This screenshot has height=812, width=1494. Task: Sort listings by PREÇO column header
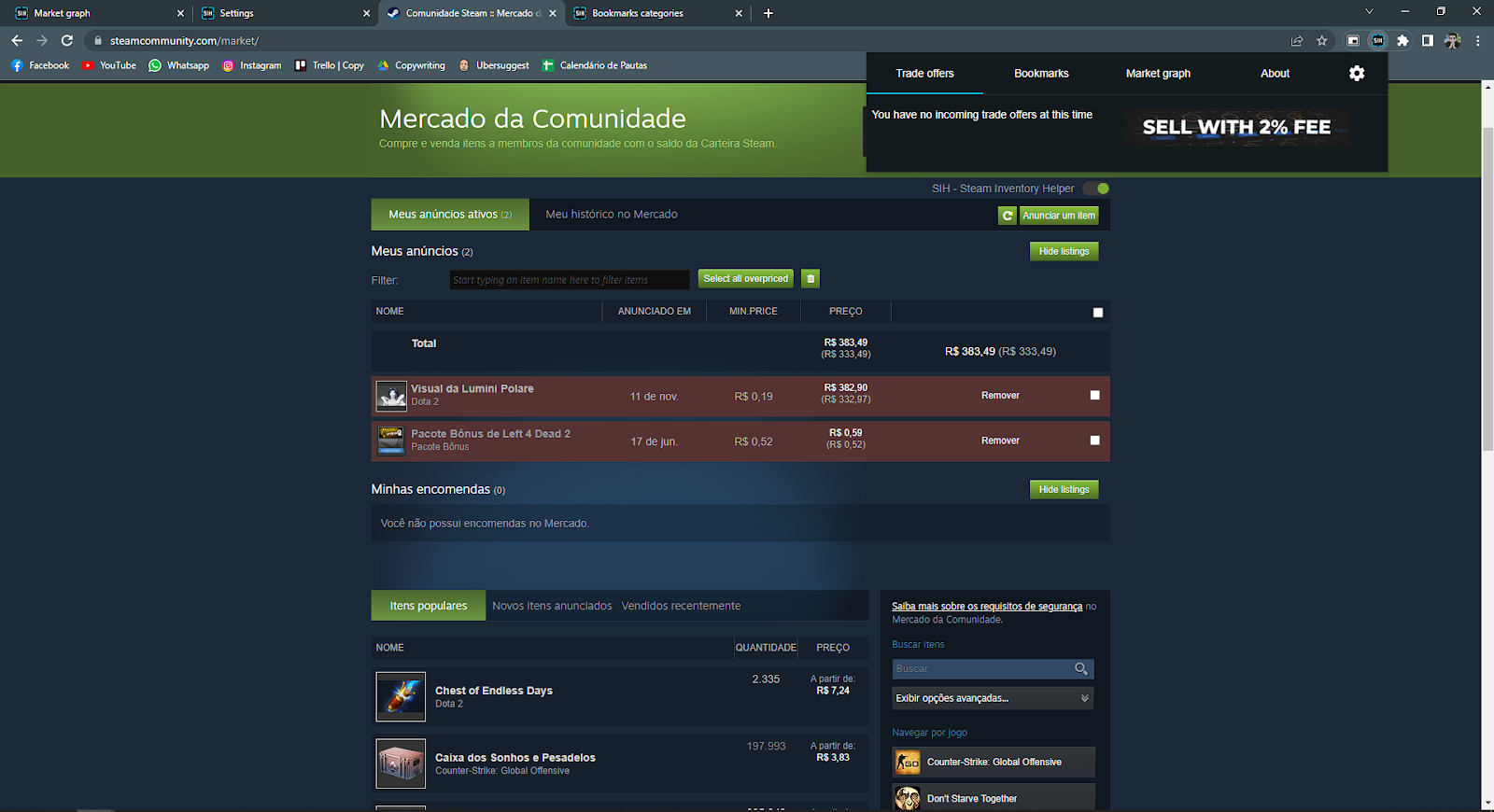tap(845, 311)
